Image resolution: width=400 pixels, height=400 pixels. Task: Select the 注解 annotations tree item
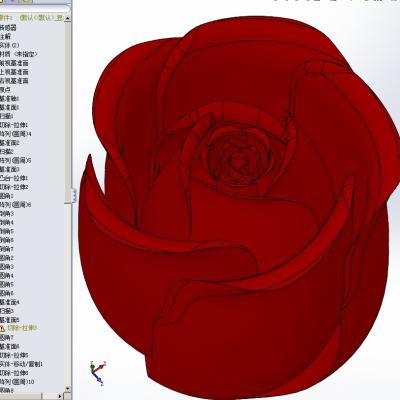(x=5, y=37)
